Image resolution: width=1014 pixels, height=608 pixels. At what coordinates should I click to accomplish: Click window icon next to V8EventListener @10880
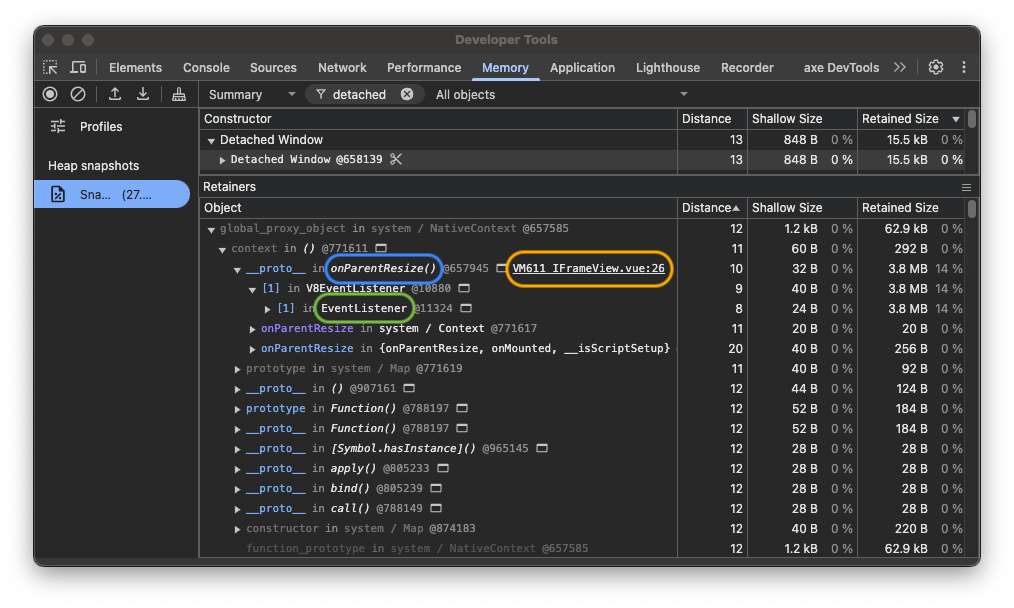pyautogui.click(x=464, y=288)
